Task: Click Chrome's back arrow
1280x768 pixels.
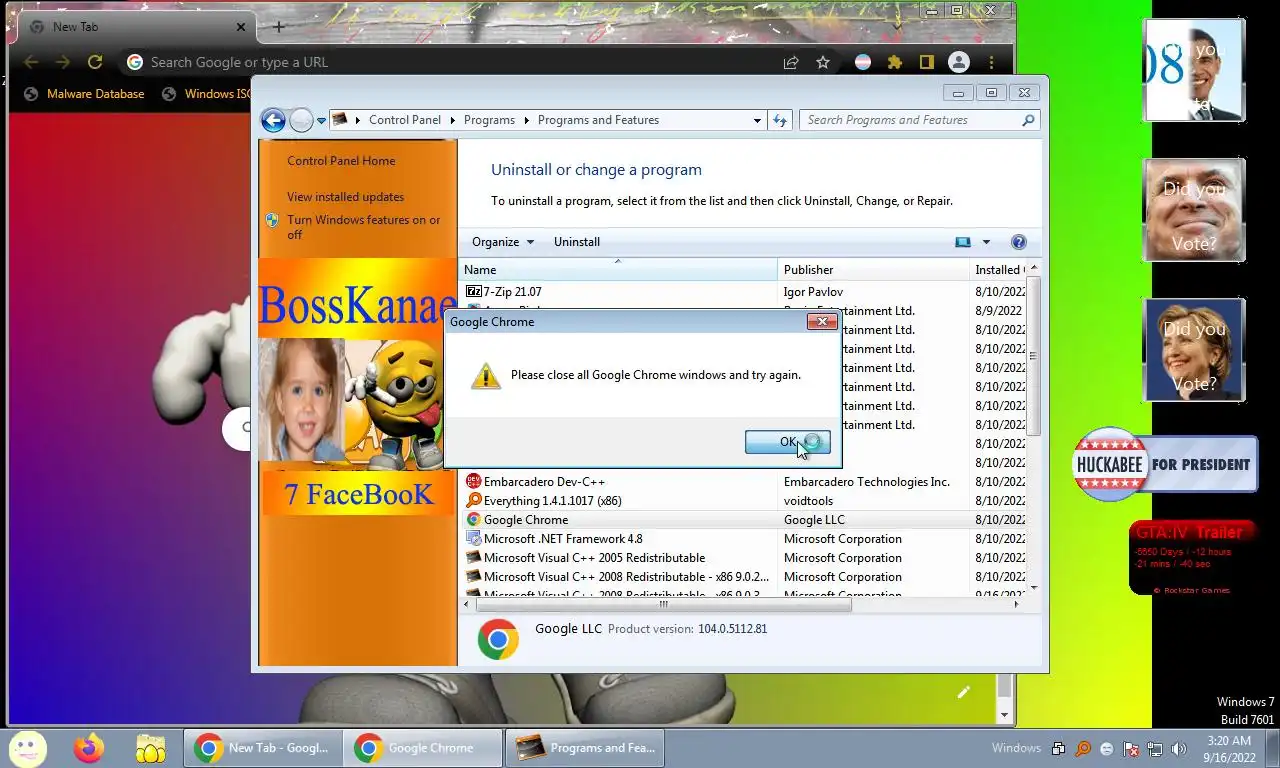Action: click(31, 62)
